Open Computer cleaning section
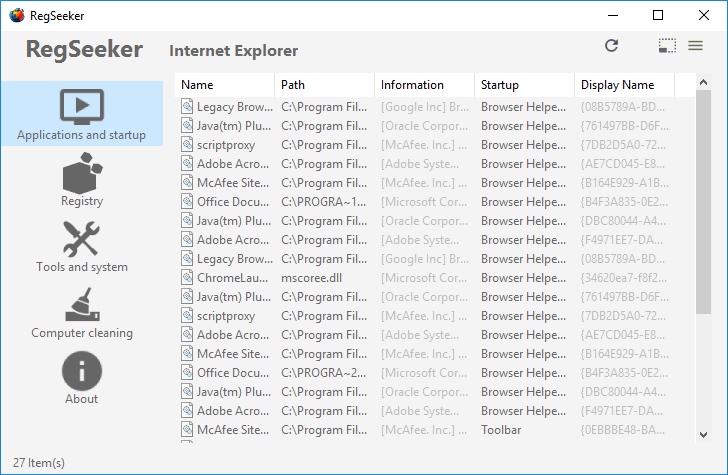Screen dimensions: 728x475 tap(82, 313)
